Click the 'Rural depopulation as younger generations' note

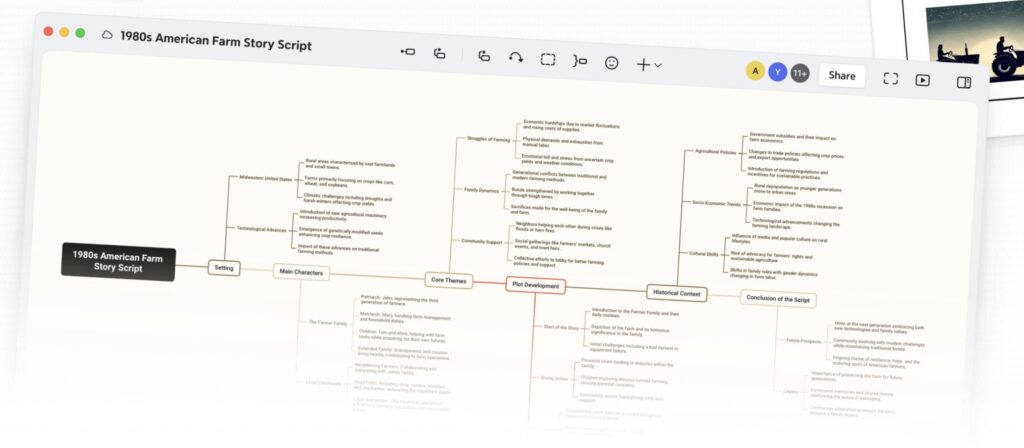(797, 189)
